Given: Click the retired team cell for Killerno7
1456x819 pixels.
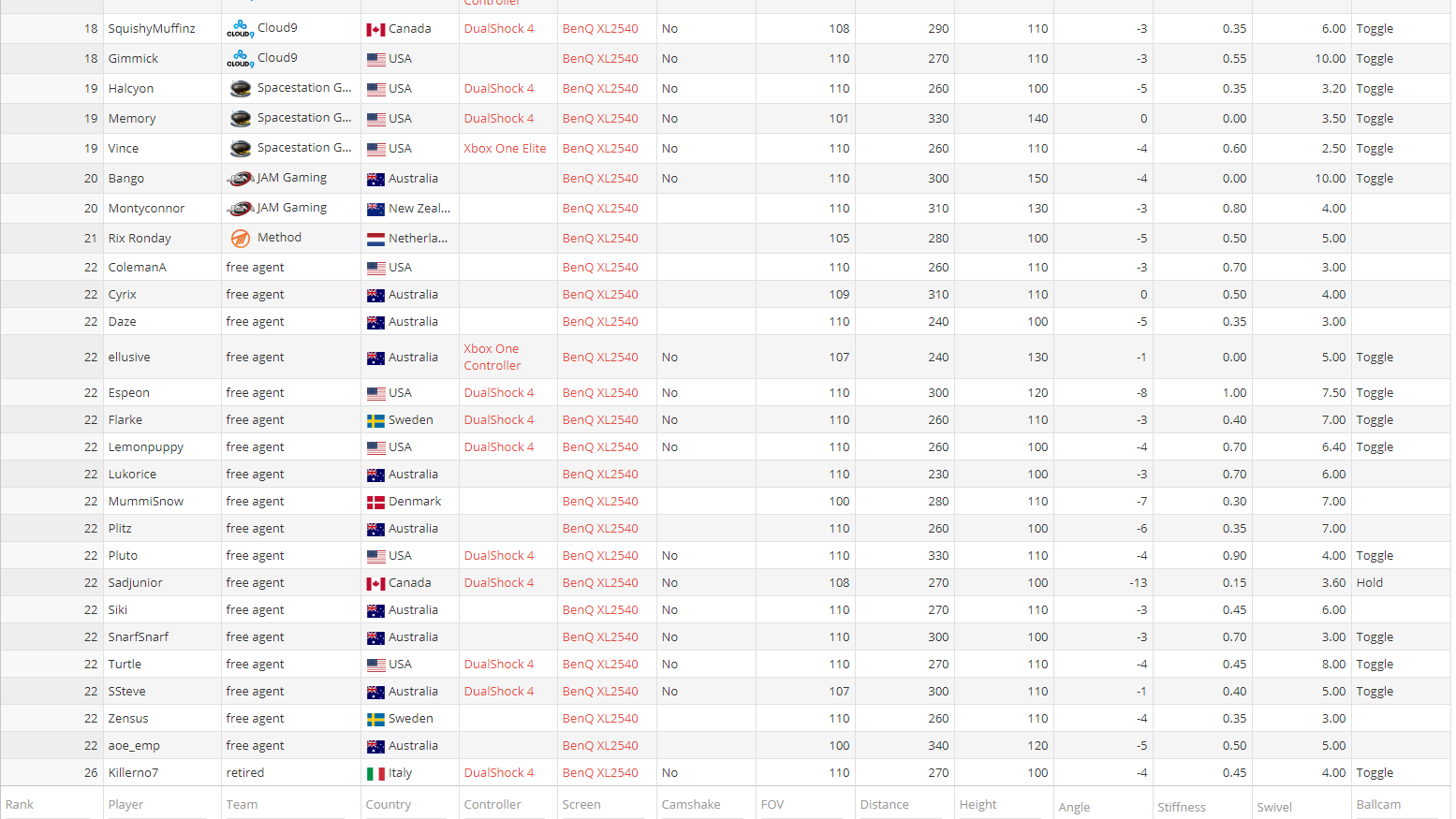Looking at the screenshot, I should click(x=245, y=773).
